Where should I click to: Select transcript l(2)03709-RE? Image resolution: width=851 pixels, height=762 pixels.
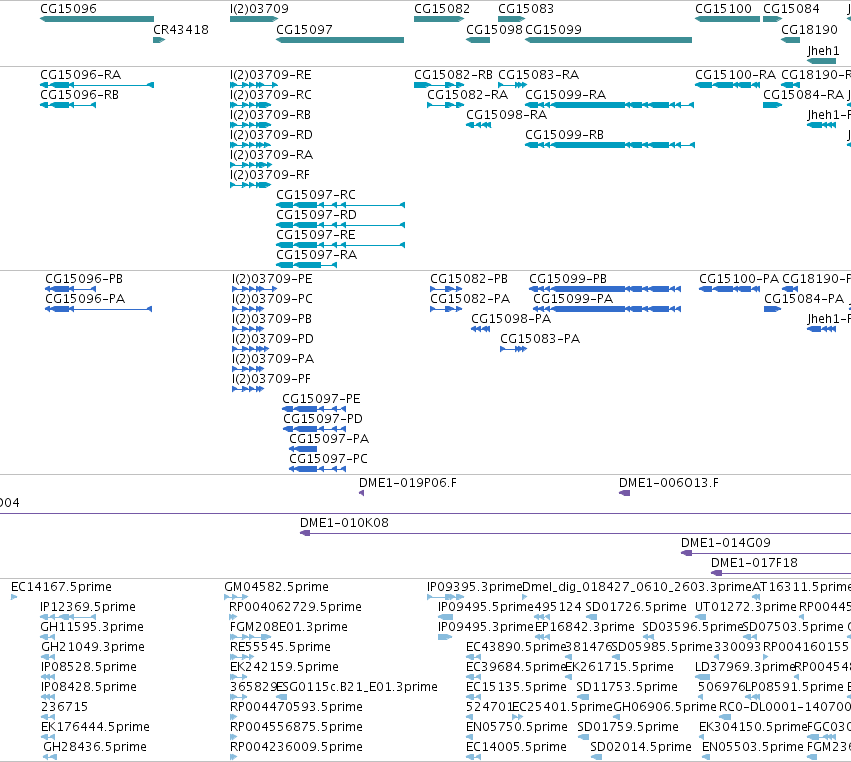tap(271, 74)
